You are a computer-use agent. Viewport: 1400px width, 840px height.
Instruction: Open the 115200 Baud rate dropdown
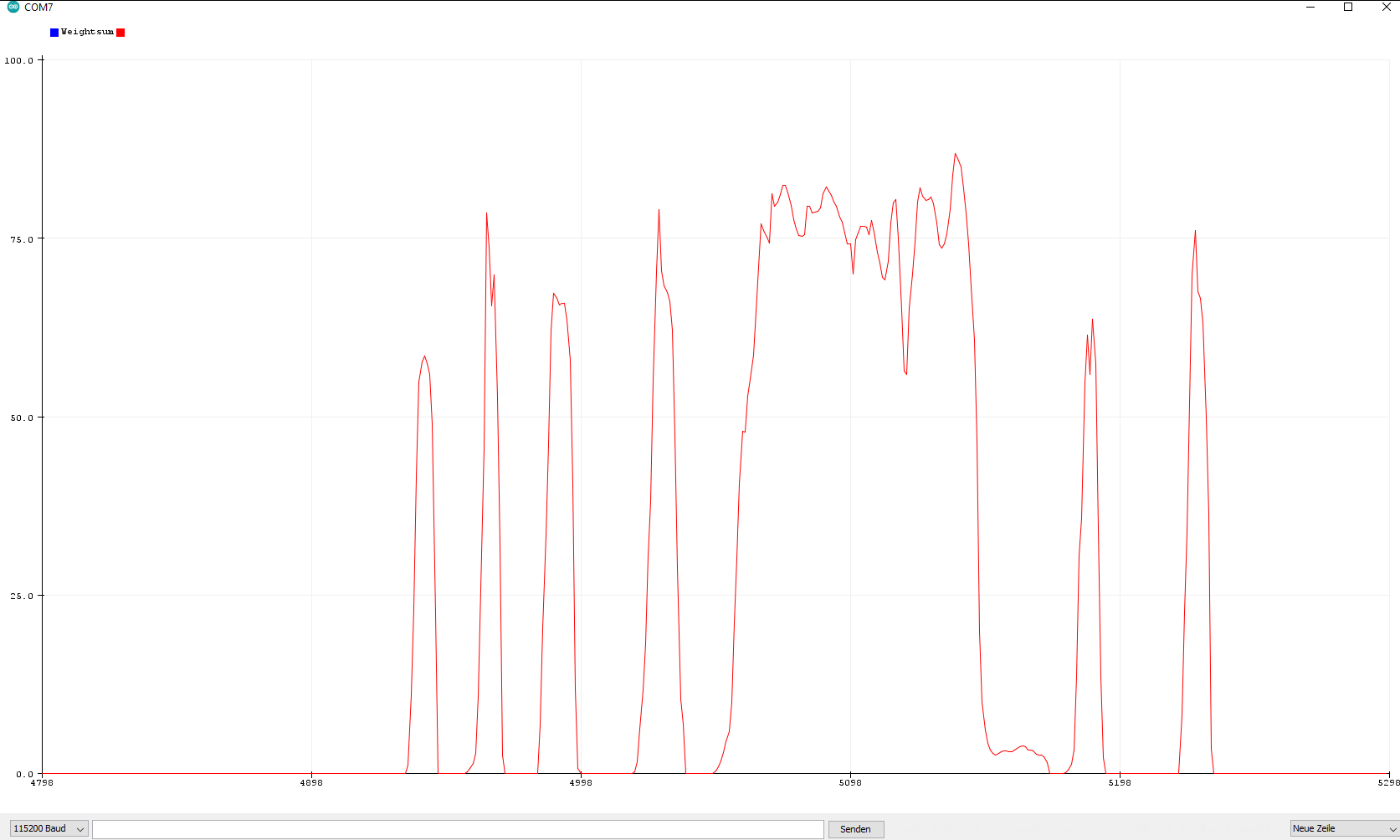click(x=49, y=828)
